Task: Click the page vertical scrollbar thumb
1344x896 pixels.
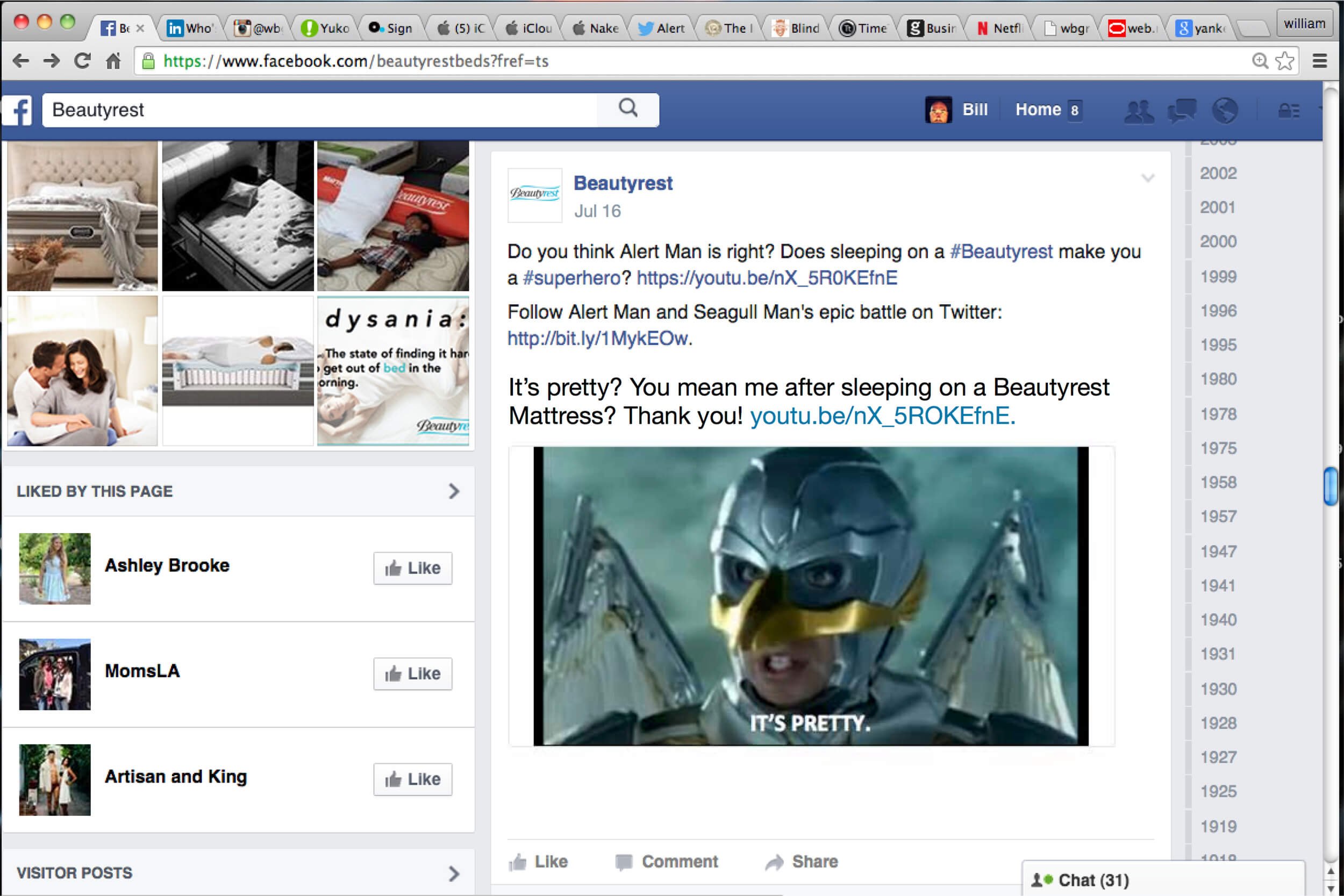Action: (x=1331, y=486)
